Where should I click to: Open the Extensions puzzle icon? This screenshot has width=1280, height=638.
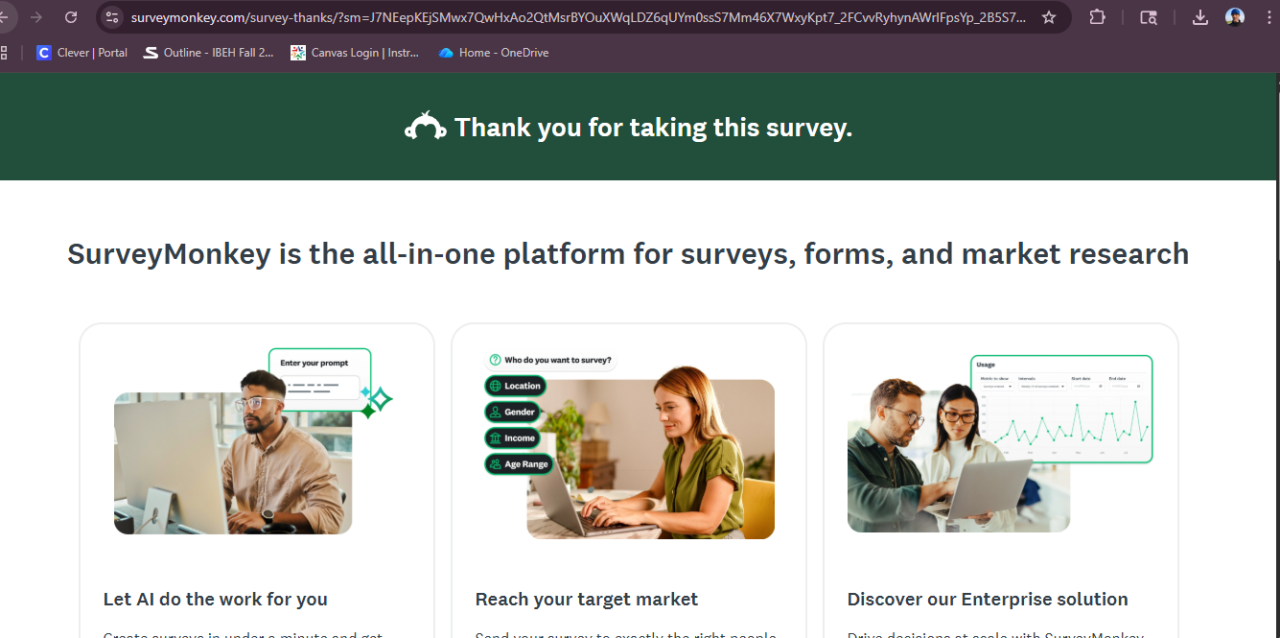(x=1097, y=17)
